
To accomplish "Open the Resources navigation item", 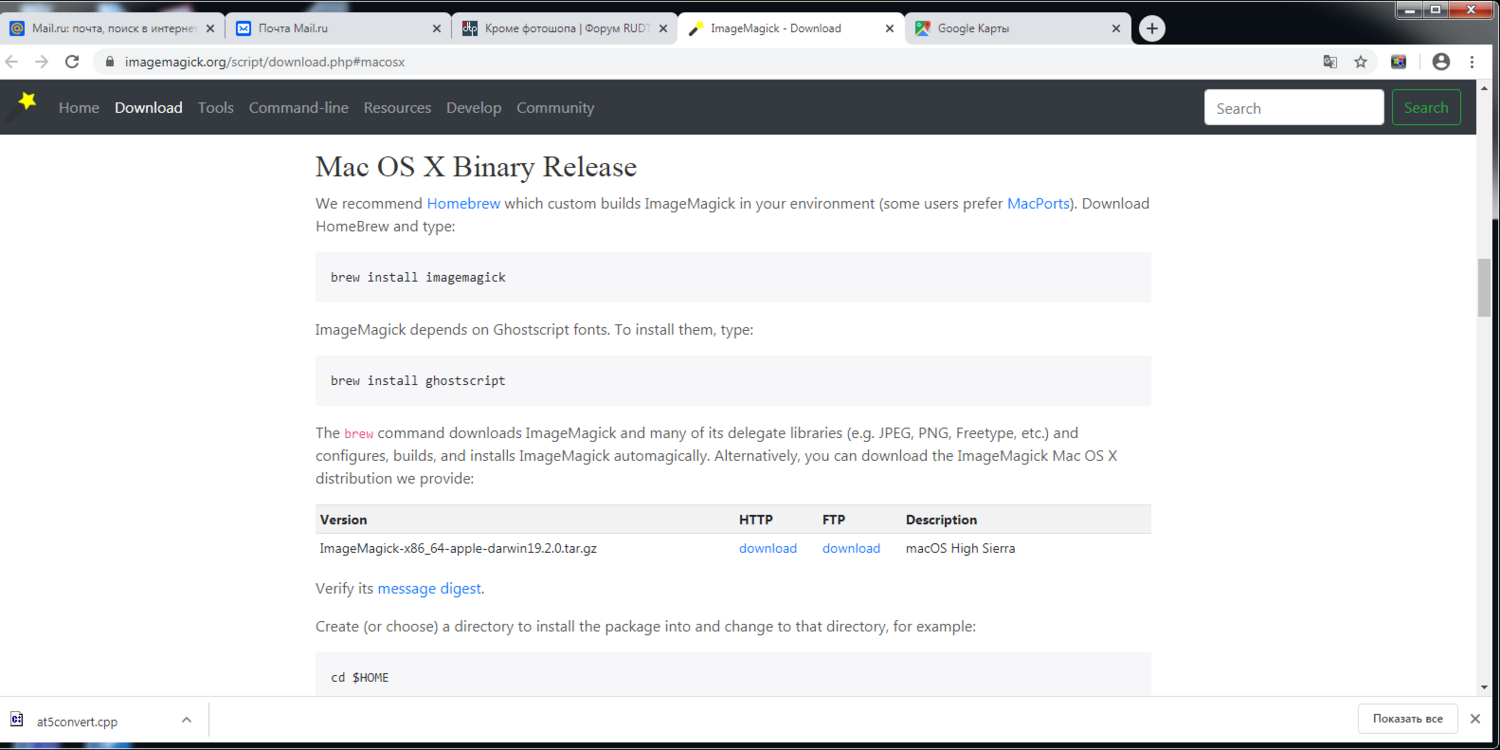I will point(397,108).
